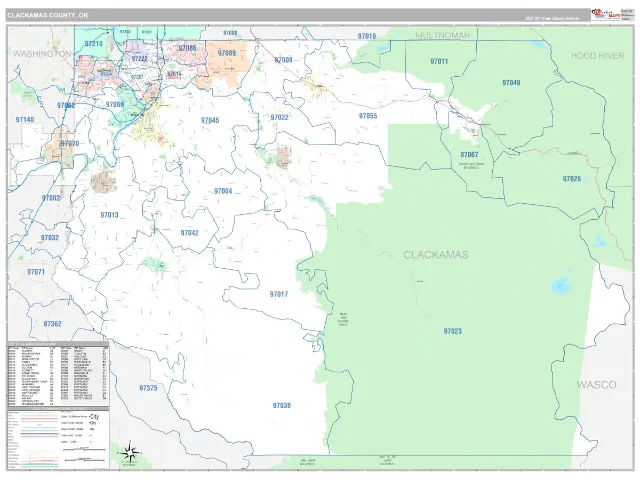Click ZIP code label 97032
Image resolution: width=640 pixels, height=480 pixels.
(x=50, y=238)
